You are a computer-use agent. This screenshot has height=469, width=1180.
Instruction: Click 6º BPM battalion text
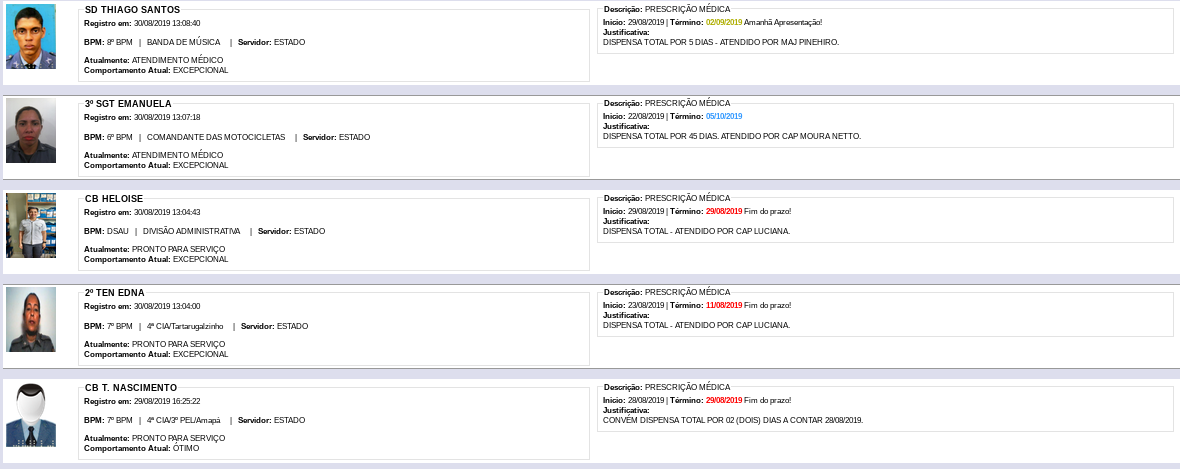120,137
